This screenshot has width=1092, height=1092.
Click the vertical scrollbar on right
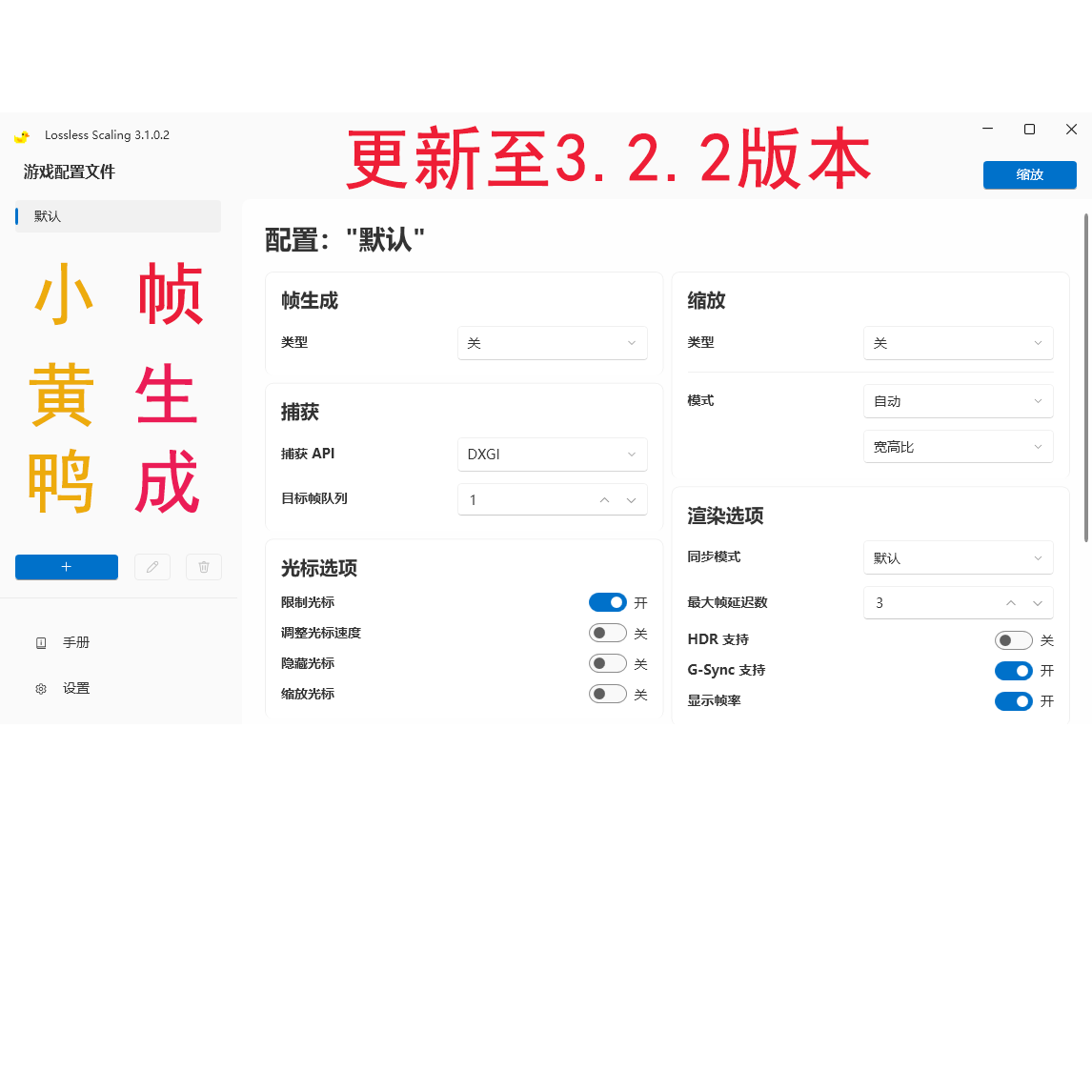tap(1085, 377)
